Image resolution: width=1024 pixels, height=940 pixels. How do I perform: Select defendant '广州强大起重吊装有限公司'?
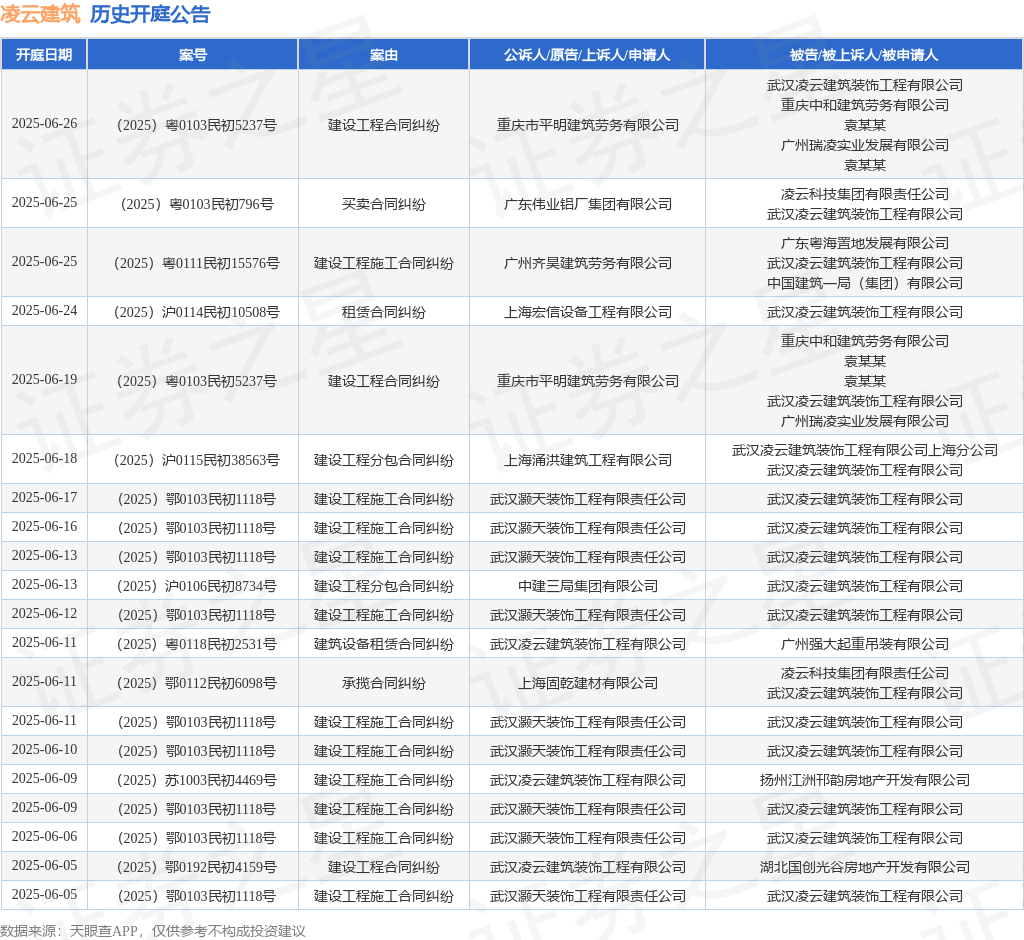tap(865, 645)
